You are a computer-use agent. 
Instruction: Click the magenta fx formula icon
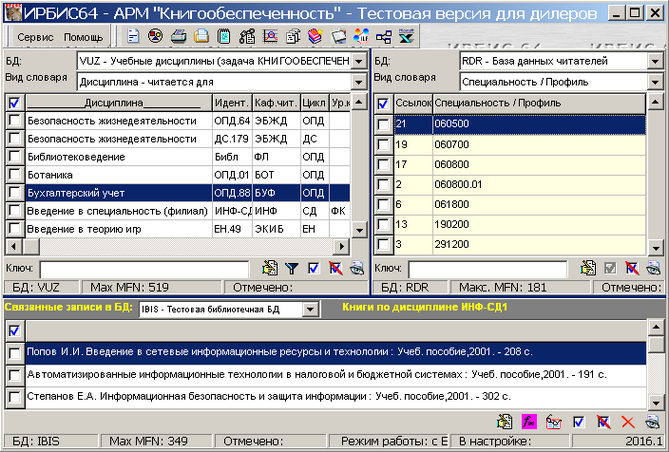click(529, 422)
